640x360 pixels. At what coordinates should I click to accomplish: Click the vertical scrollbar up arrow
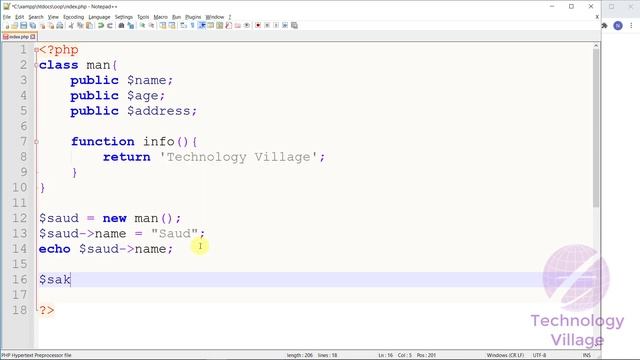pos(596,46)
